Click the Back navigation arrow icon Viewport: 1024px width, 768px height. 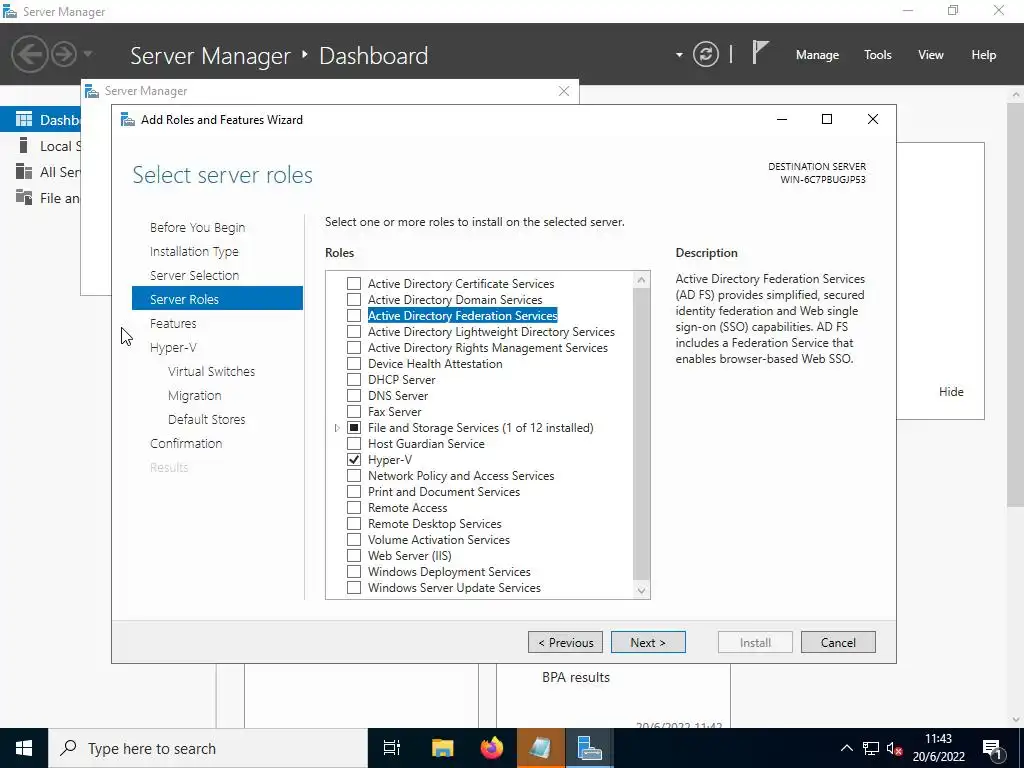click(x=29, y=54)
